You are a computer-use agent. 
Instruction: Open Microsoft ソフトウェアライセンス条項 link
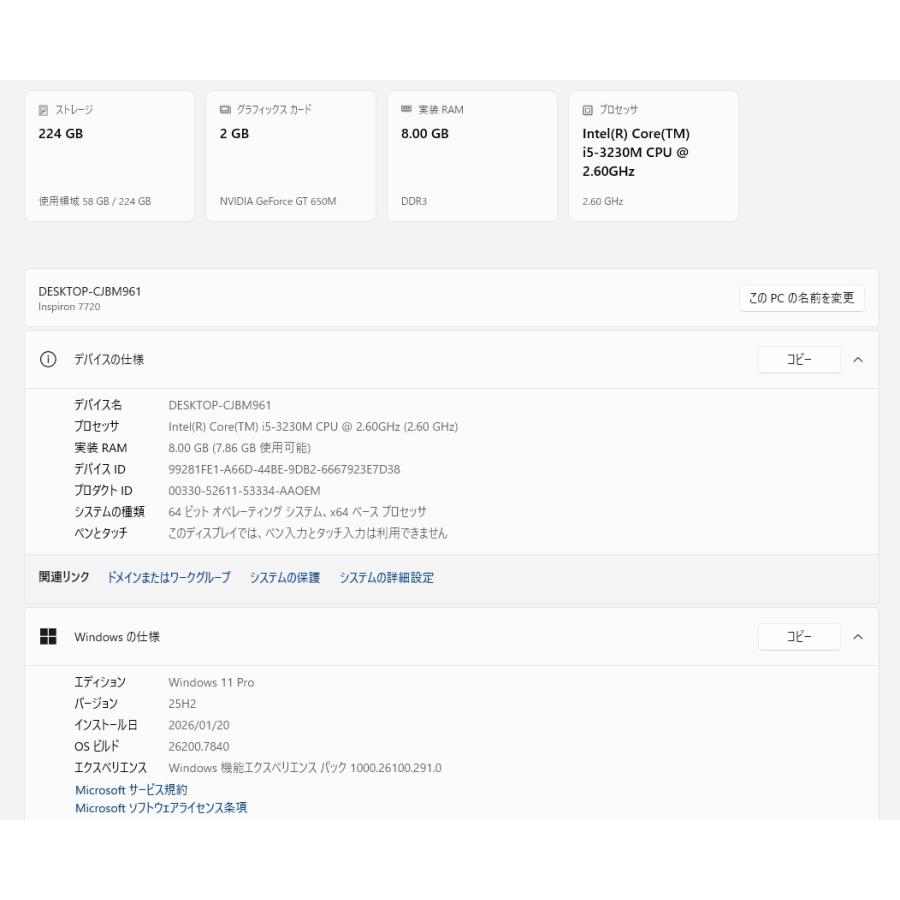coord(161,808)
